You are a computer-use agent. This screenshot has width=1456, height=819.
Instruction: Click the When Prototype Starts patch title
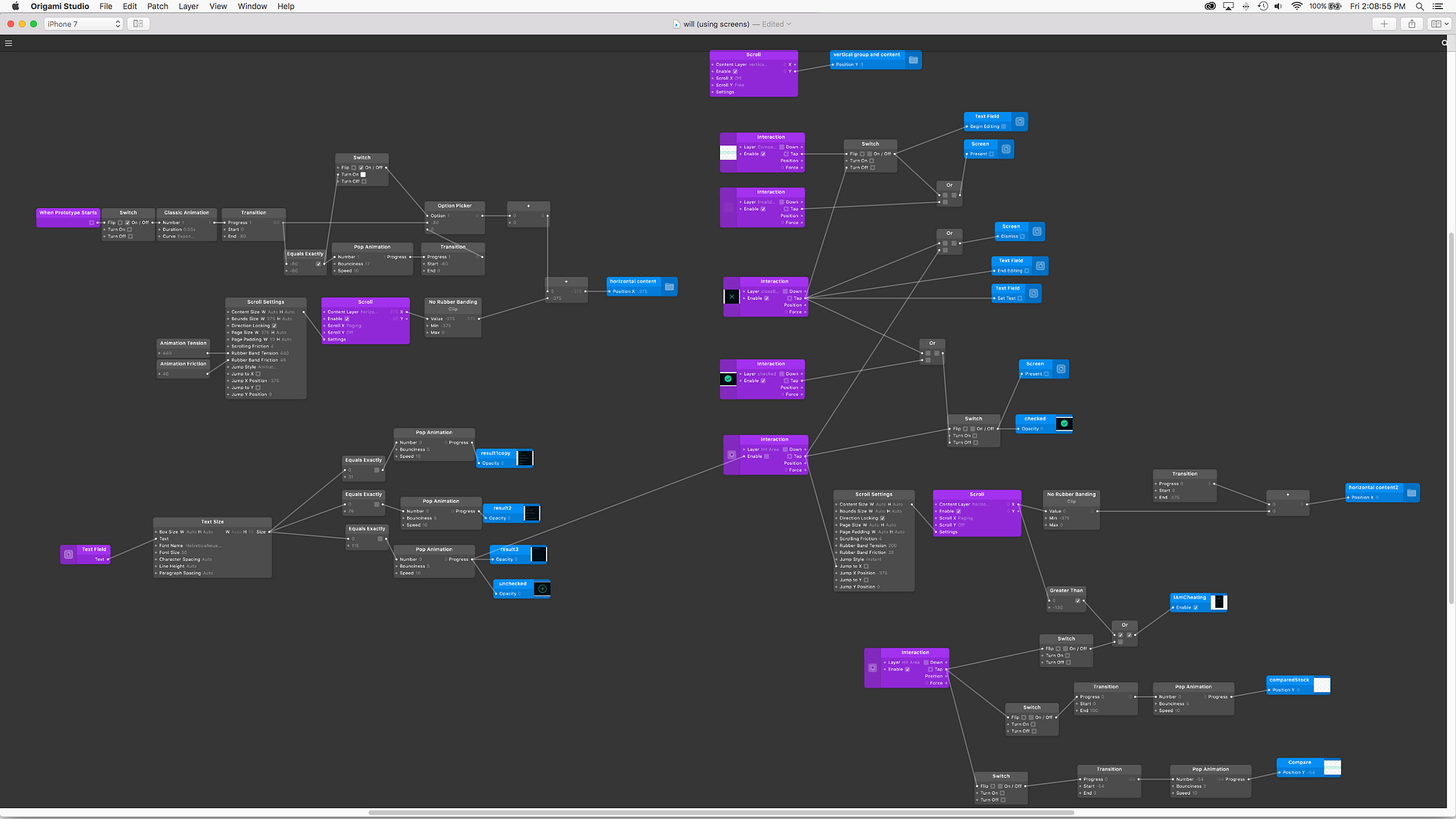click(x=68, y=213)
